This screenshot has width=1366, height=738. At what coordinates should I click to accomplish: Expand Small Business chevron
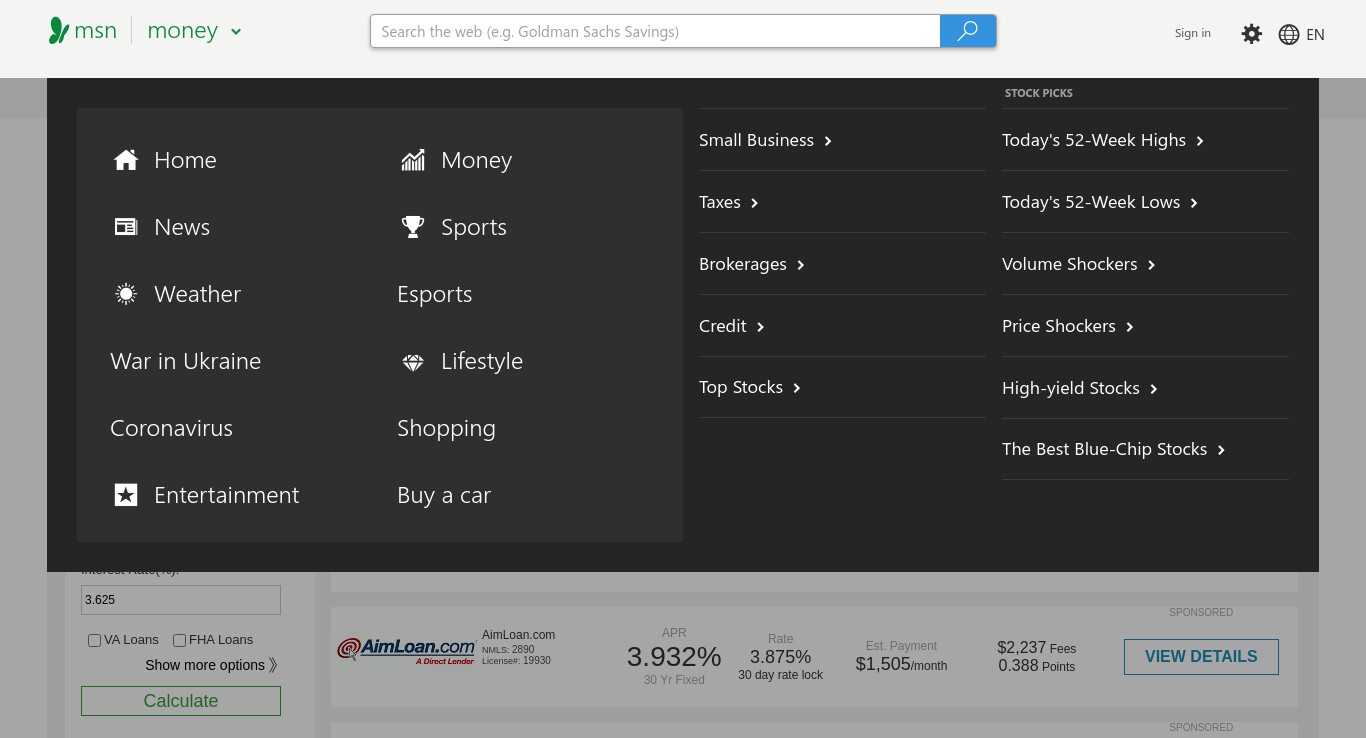tap(828, 141)
